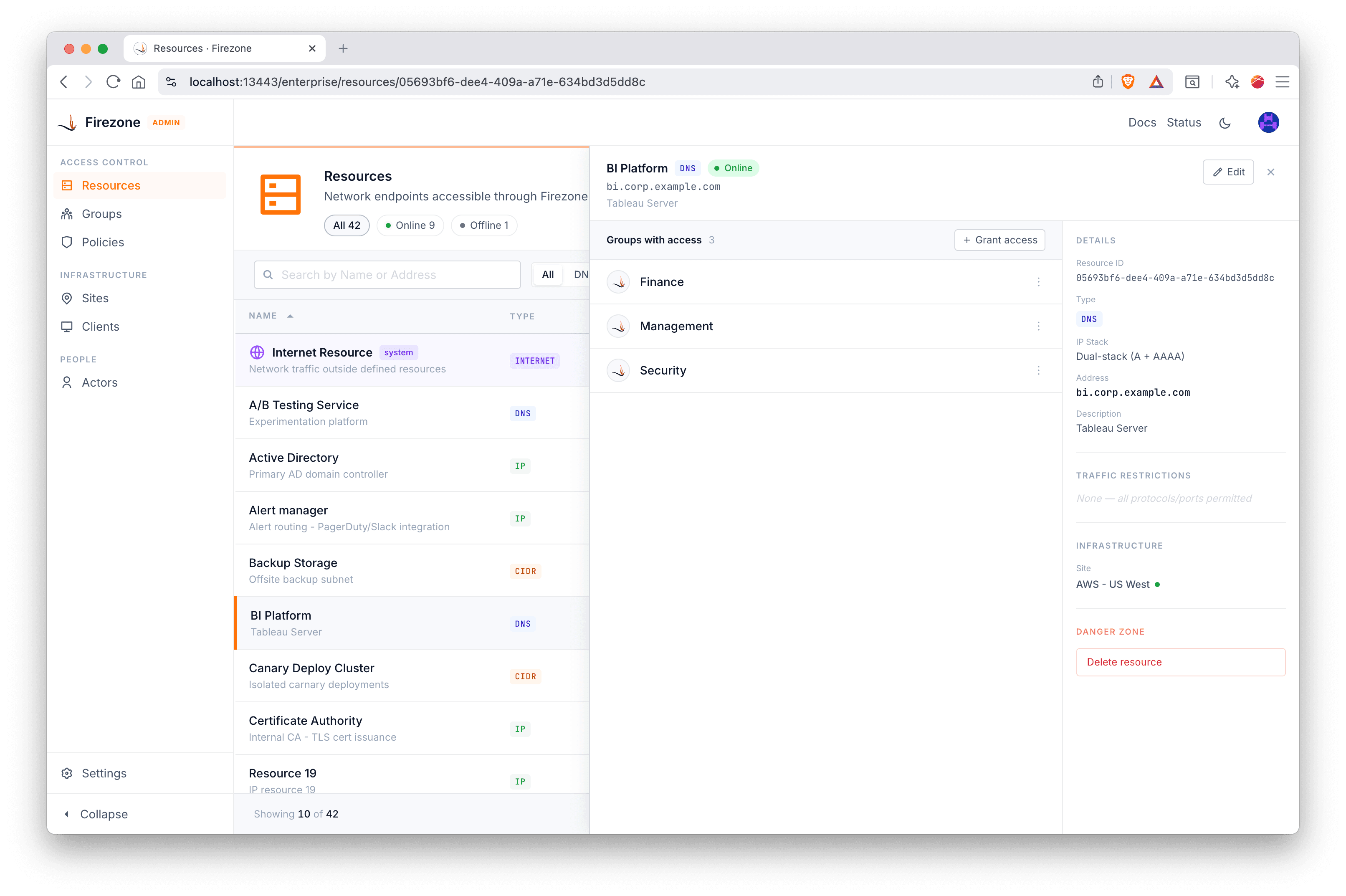
Task: Open the user avatar menu
Action: pos(1268,122)
